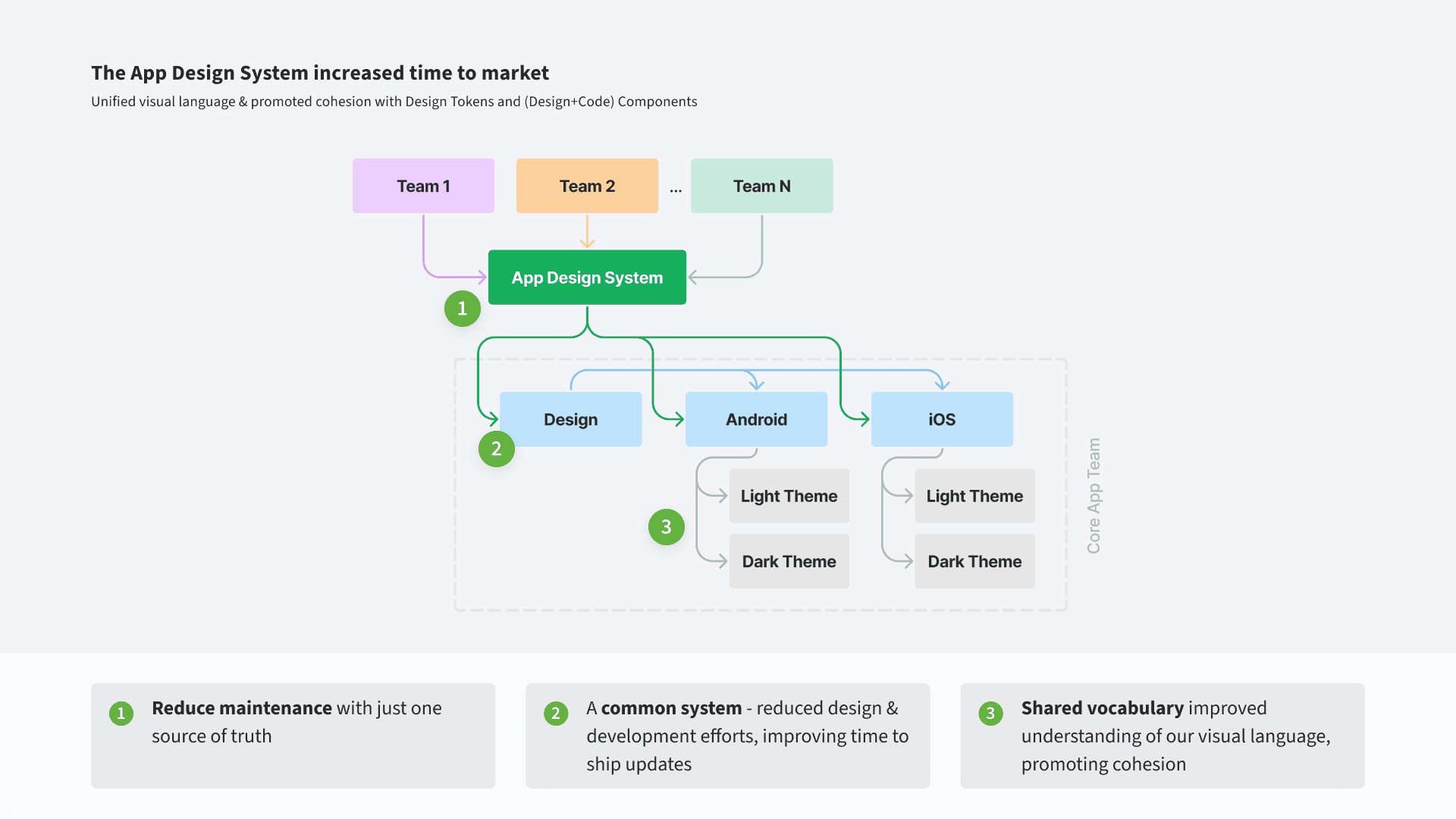
Task: Click the App Design System green node
Action: coord(587,278)
